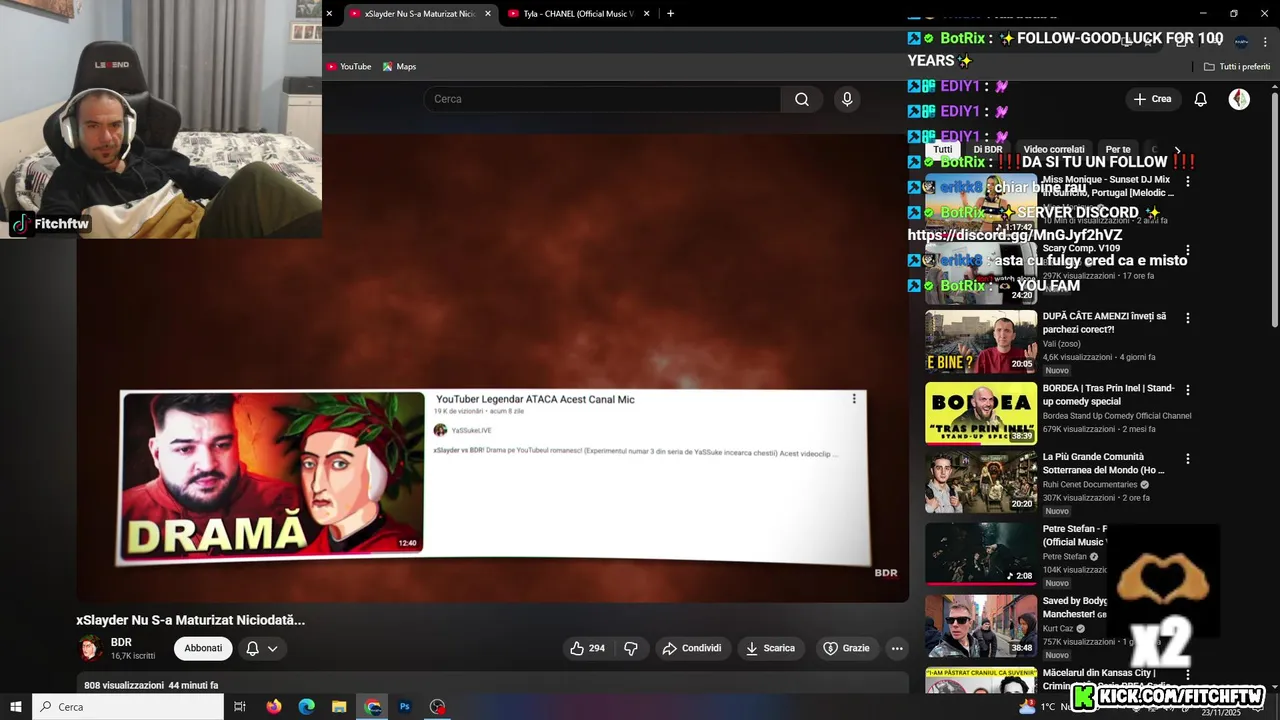1280x720 pixels.
Task: Dislike the video with thumbs-down button
Action: 631,648
